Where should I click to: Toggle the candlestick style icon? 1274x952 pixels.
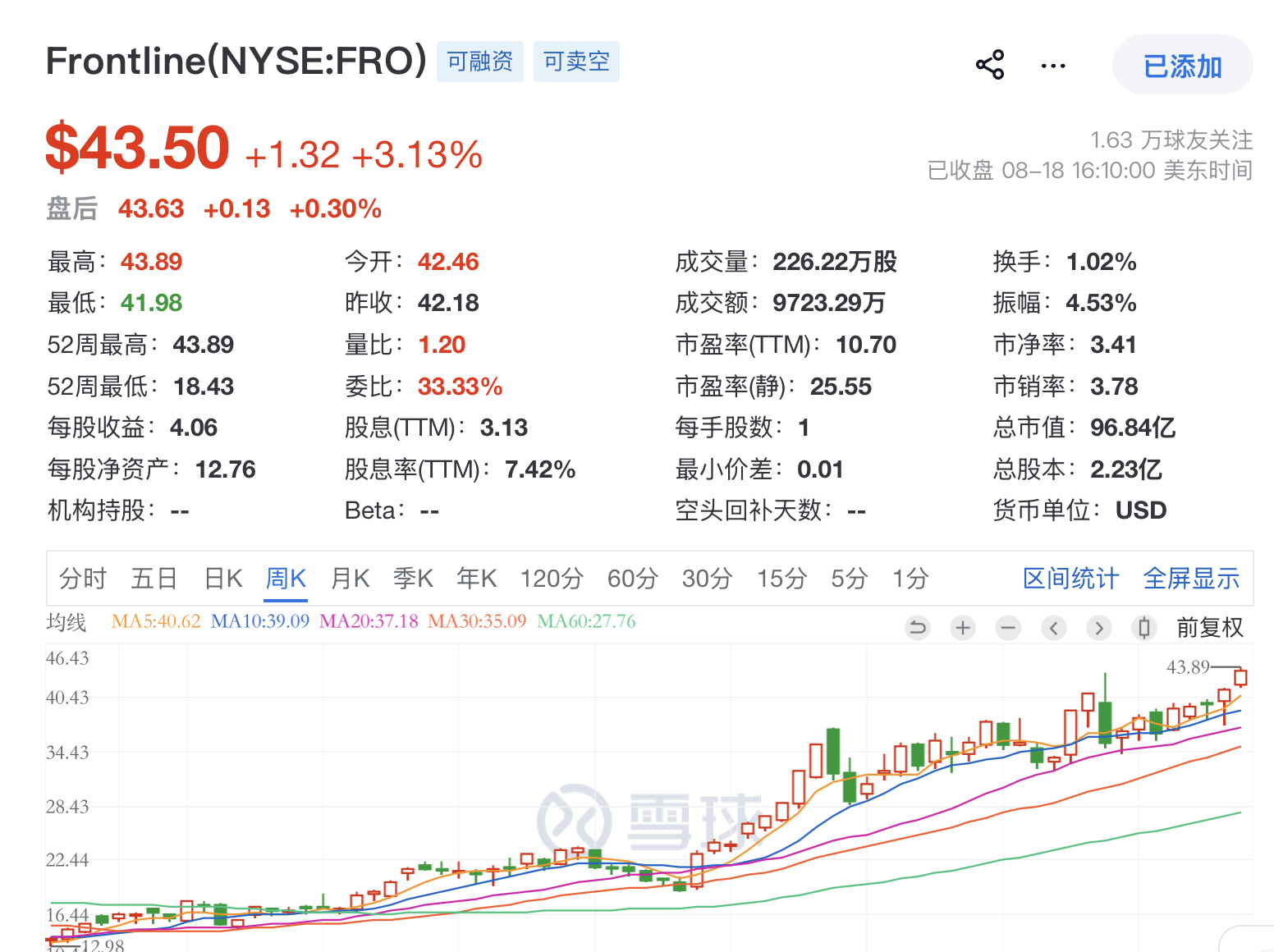click(x=1143, y=629)
